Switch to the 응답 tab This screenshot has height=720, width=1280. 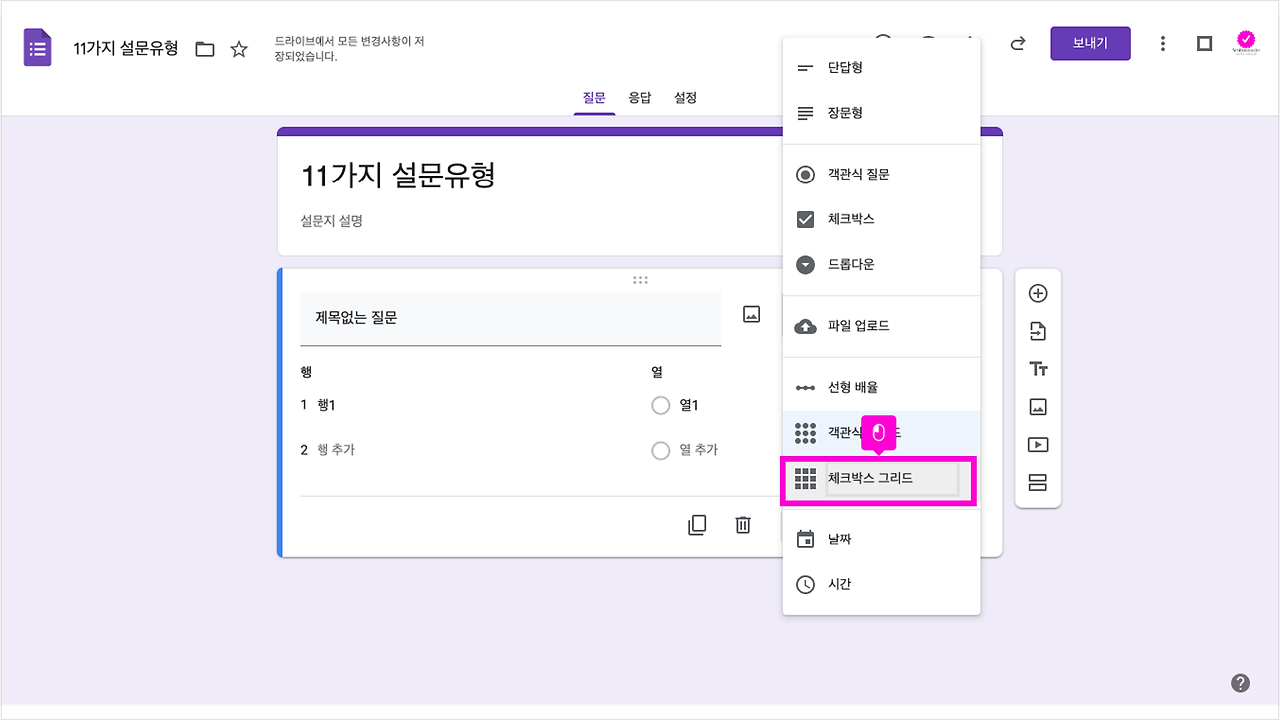640,97
